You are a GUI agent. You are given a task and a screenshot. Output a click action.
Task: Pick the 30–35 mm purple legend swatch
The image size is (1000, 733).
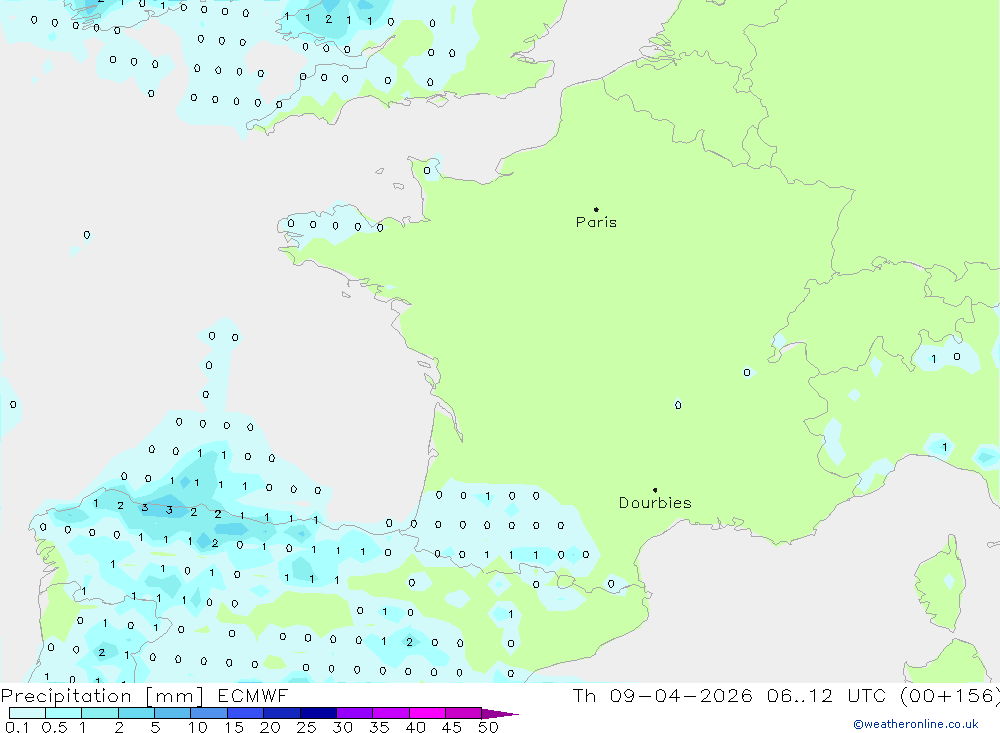[355, 713]
